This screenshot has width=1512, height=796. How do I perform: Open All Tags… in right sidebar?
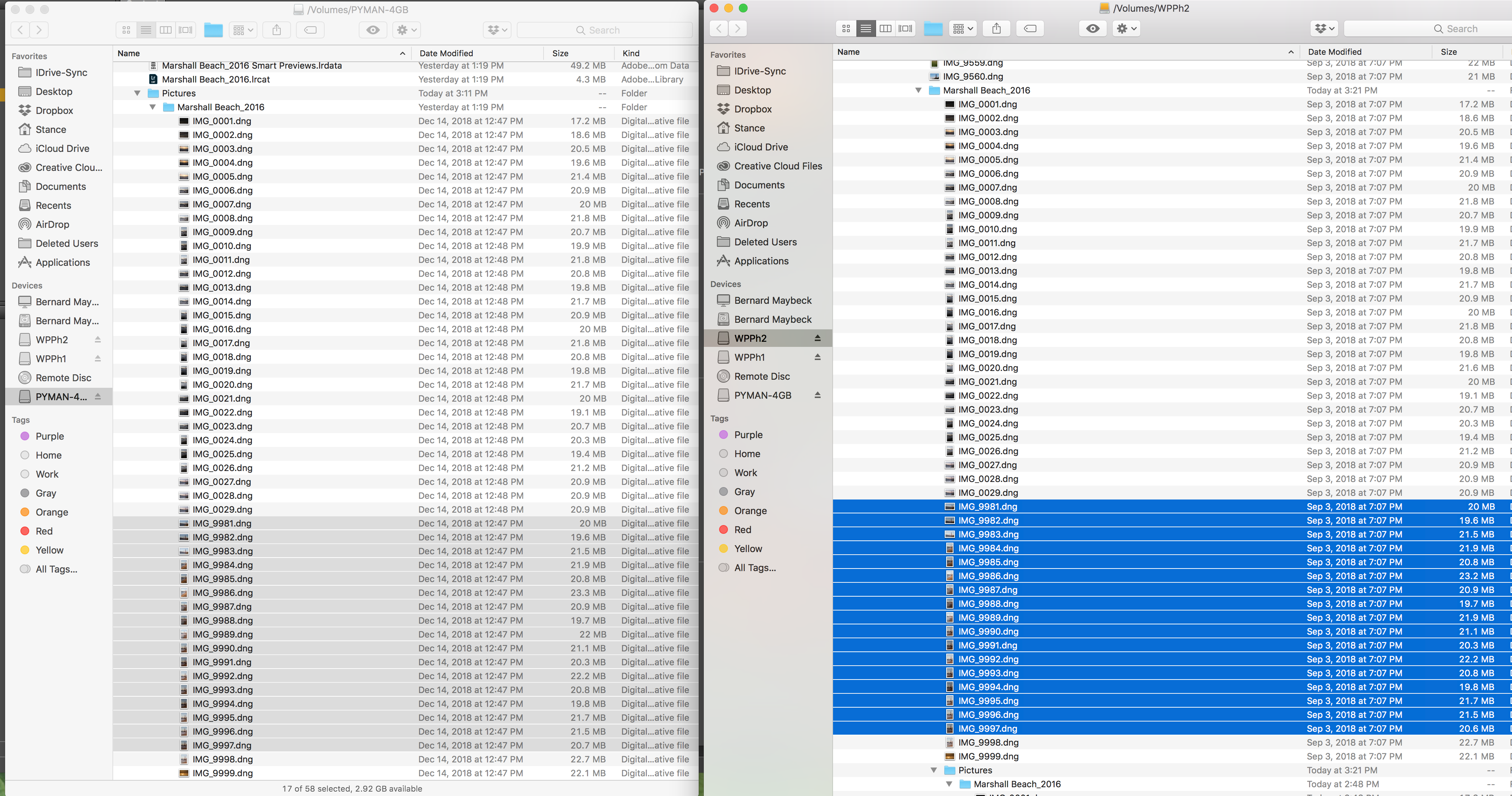pyautogui.click(x=755, y=568)
